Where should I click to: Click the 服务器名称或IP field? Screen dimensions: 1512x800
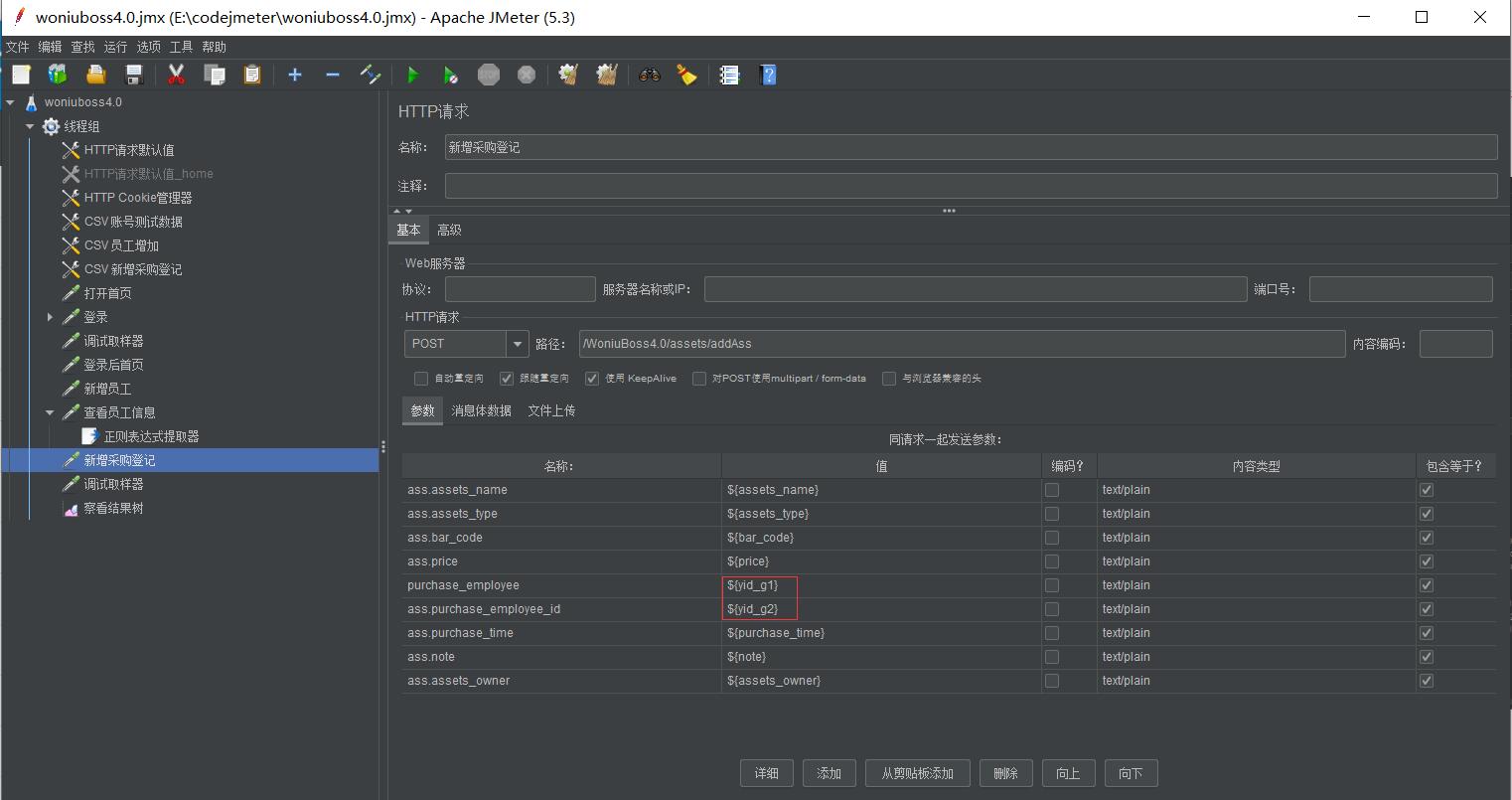pyautogui.click(x=976, y=289)
